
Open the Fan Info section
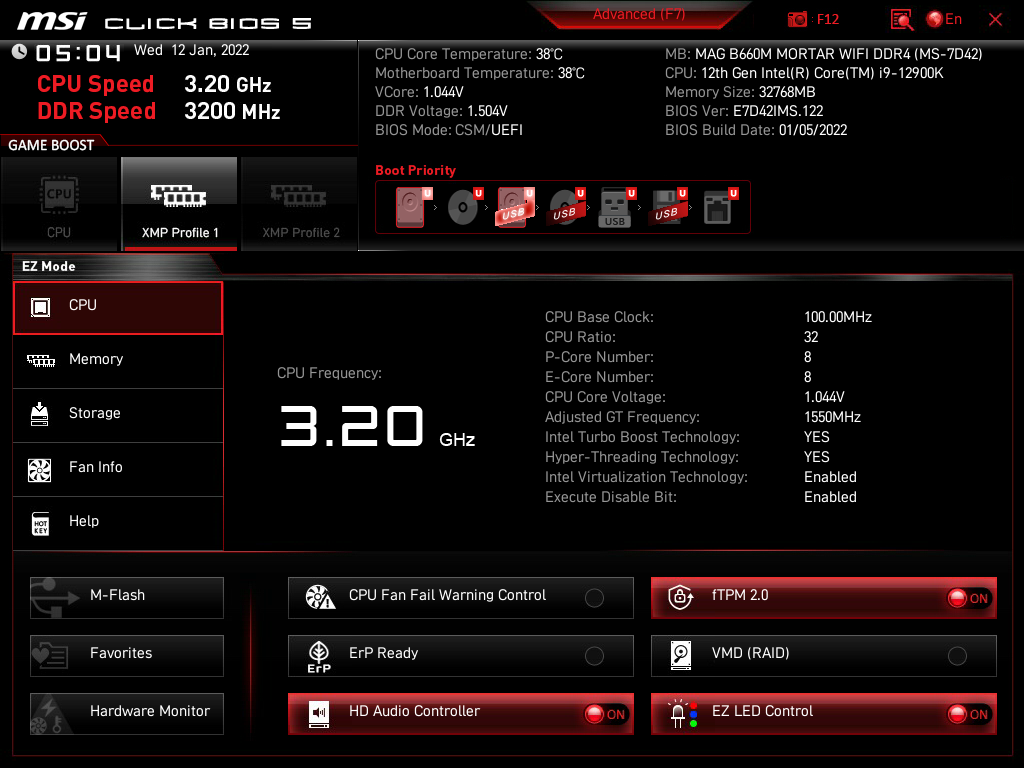pyautogui.click(x=118, y=470)
